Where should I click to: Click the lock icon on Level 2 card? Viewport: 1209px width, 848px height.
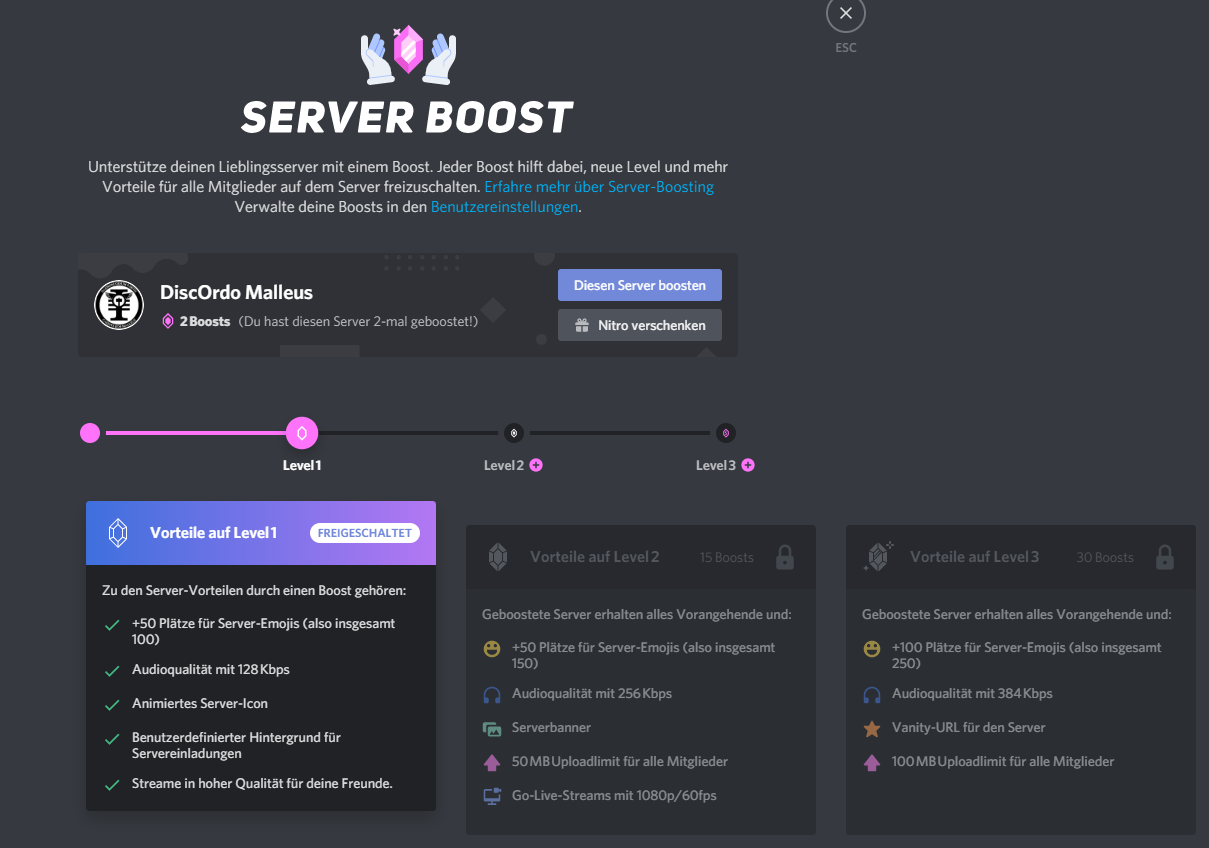pyautogui.click(x=785, y=557)
